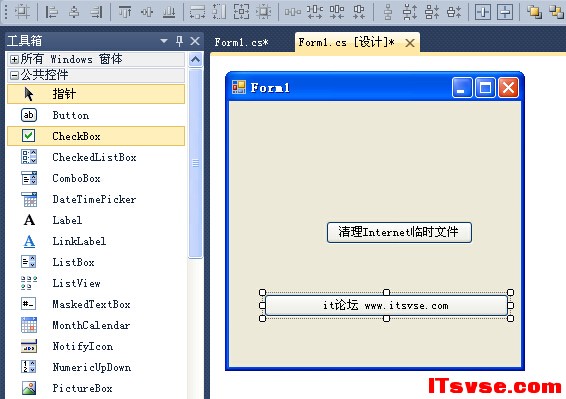Maximize the Form1 designer window
Image resolution: width=566 pixels, height=399 pixels.
[485, 87]
